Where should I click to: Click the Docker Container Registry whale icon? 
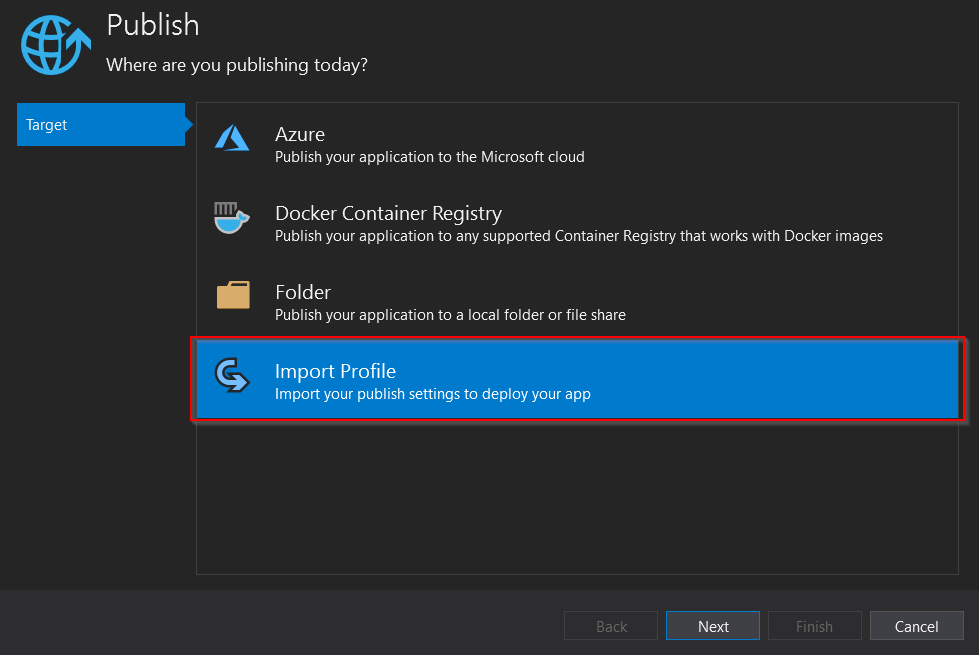point(232,217)
